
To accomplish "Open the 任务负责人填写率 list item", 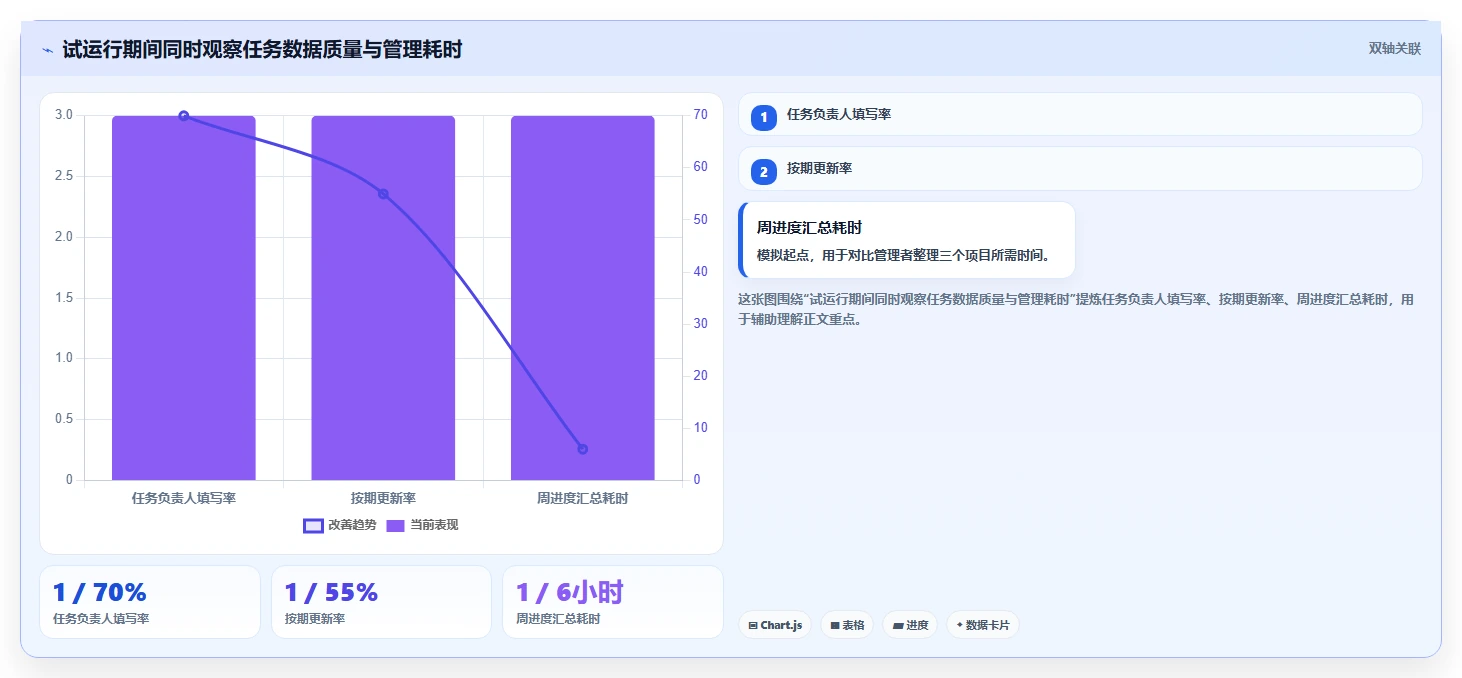I will point(1080,114).
